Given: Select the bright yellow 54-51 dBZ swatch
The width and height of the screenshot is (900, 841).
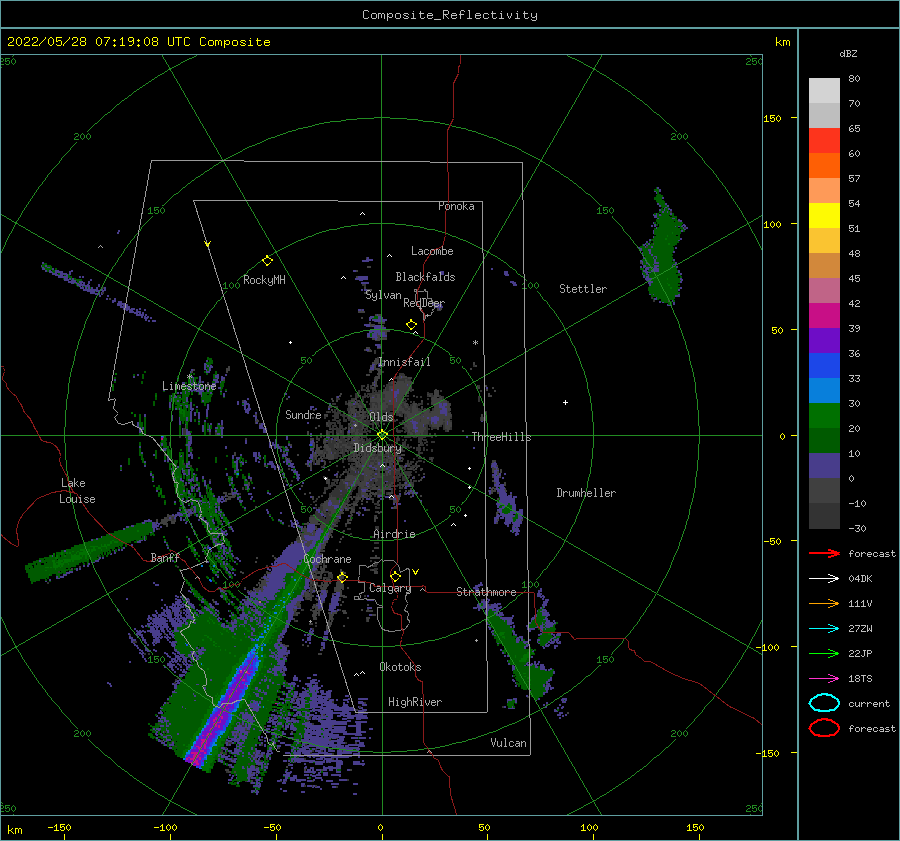Looking at the screenshot, I should pyautogui.click(x=824, y=216).
